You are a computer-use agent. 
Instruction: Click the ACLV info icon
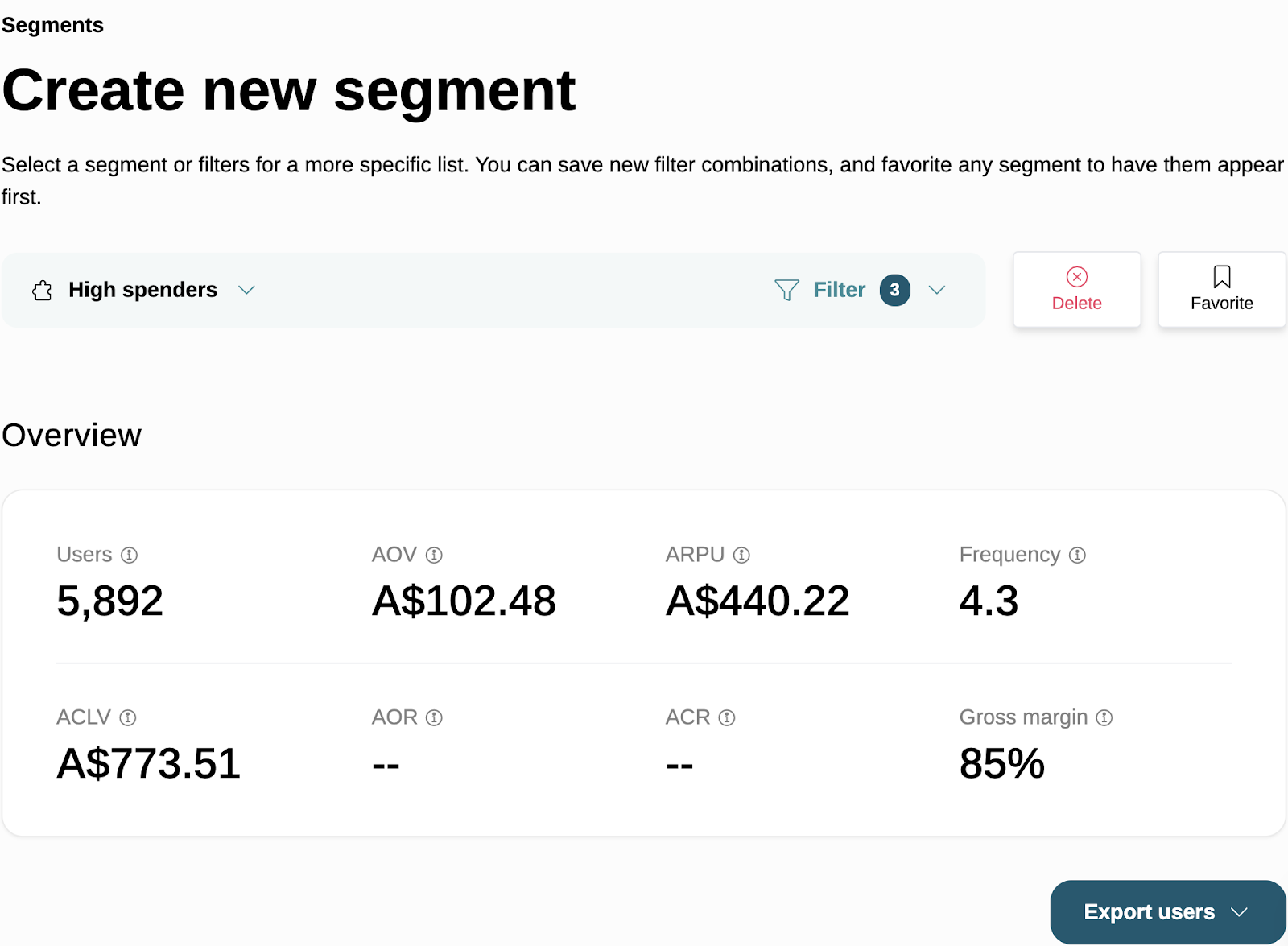pos(128,717)
